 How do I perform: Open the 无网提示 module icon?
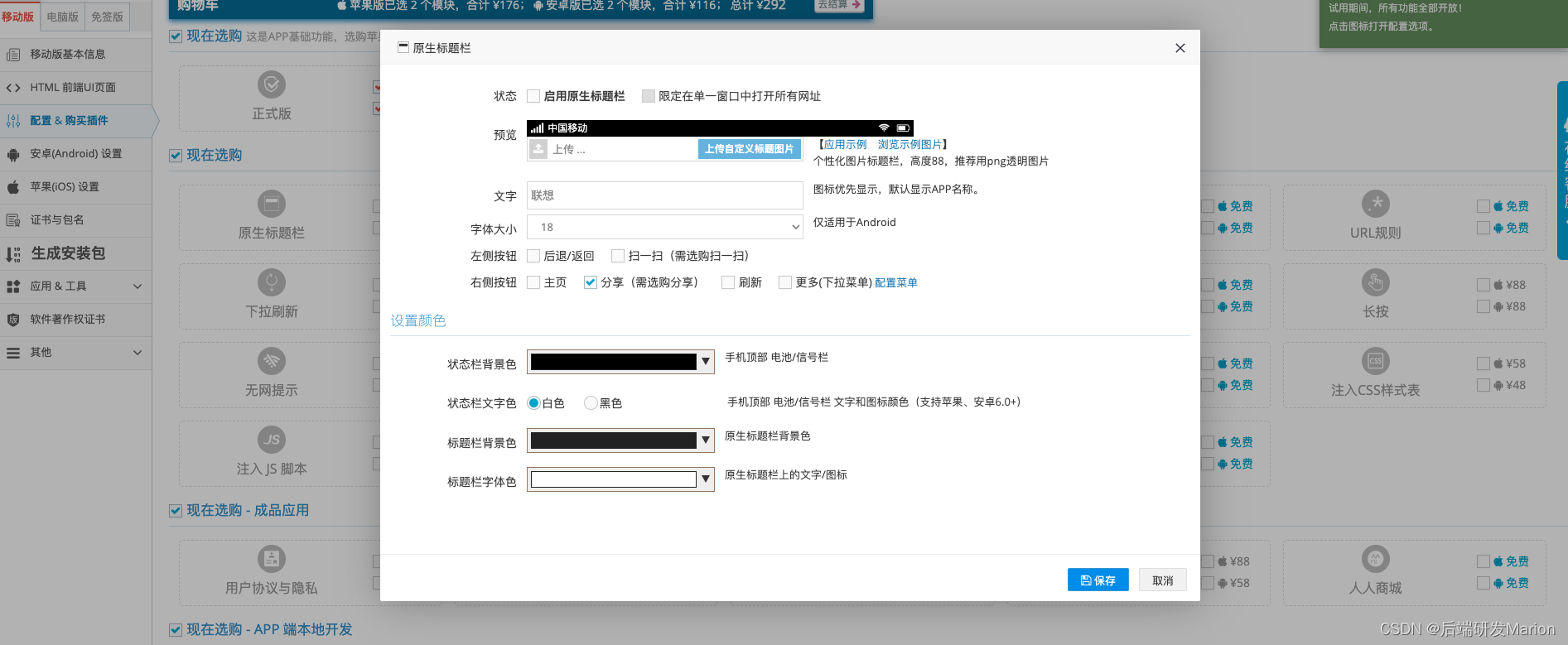click(x=272, y=361)
